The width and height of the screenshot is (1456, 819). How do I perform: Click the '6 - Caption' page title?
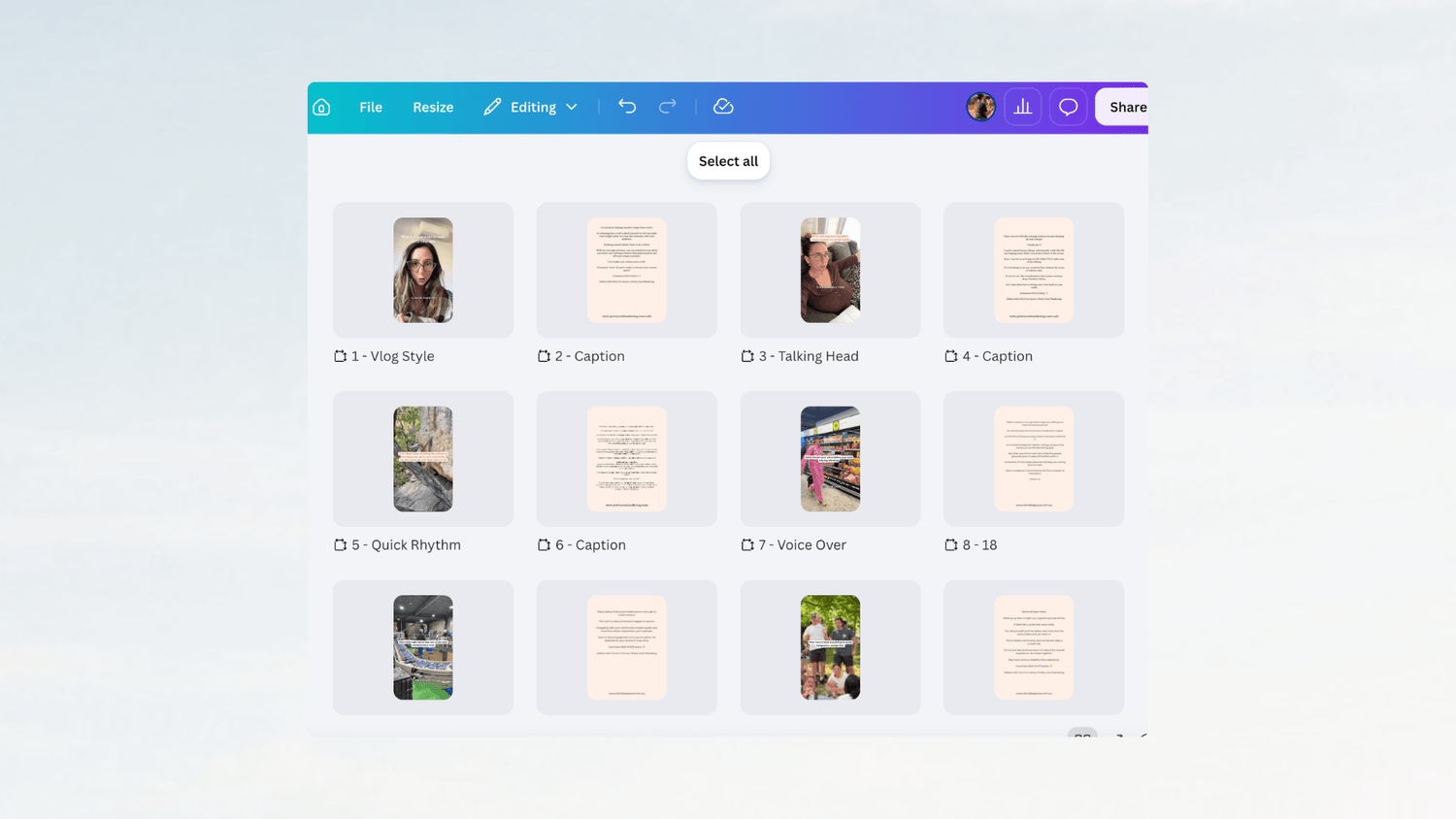(590, 545)
